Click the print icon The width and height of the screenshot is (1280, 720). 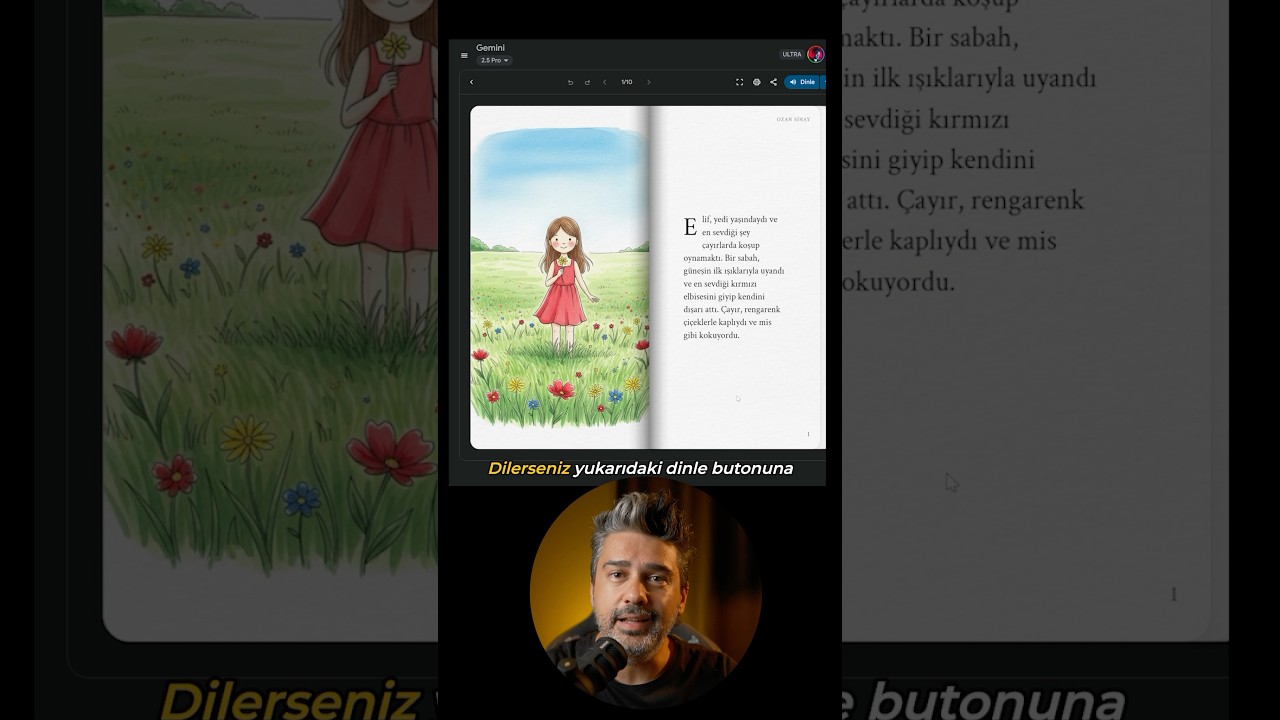(x=756, y=82)
